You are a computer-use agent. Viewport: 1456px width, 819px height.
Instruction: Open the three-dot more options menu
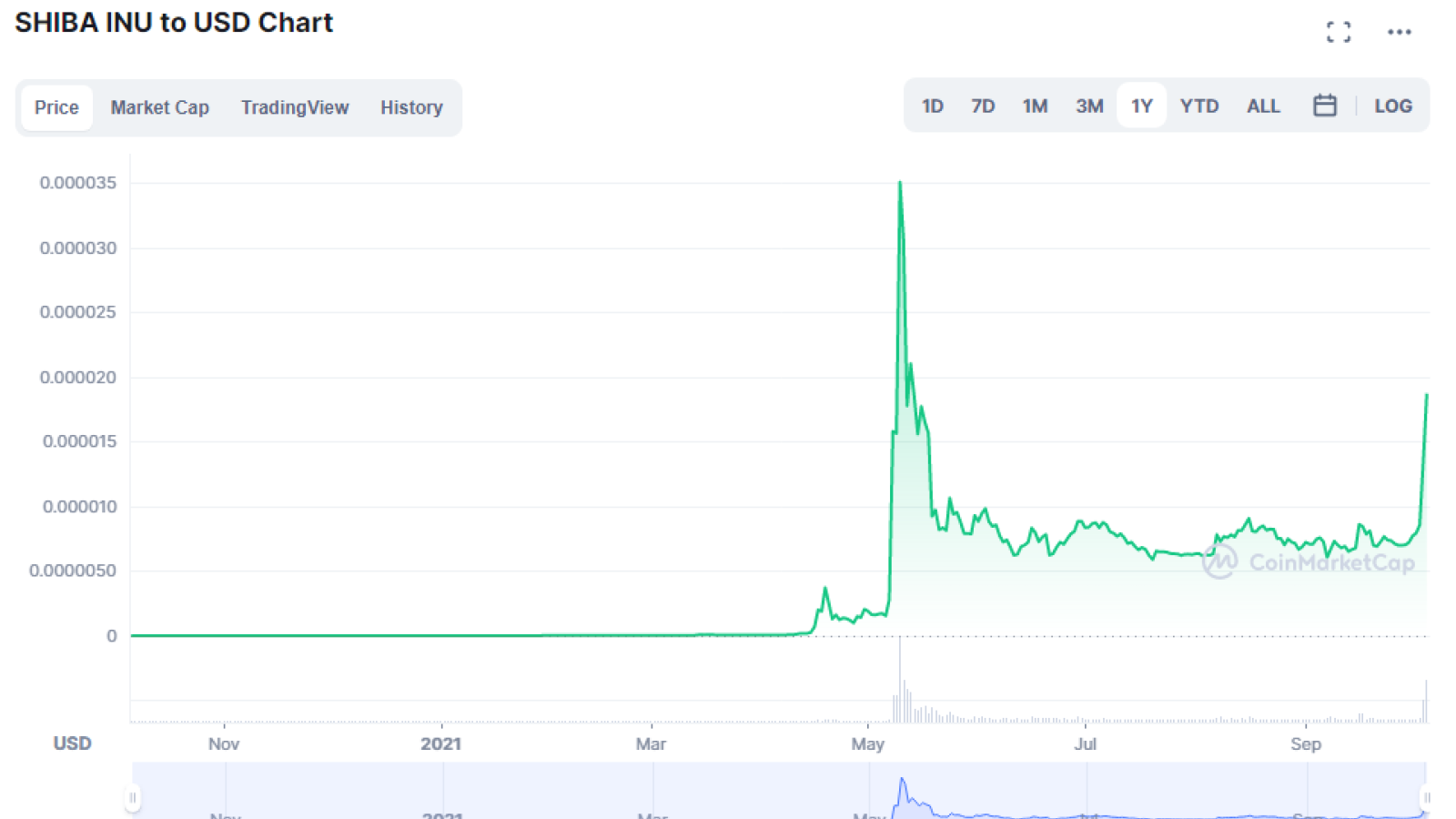1400,32
